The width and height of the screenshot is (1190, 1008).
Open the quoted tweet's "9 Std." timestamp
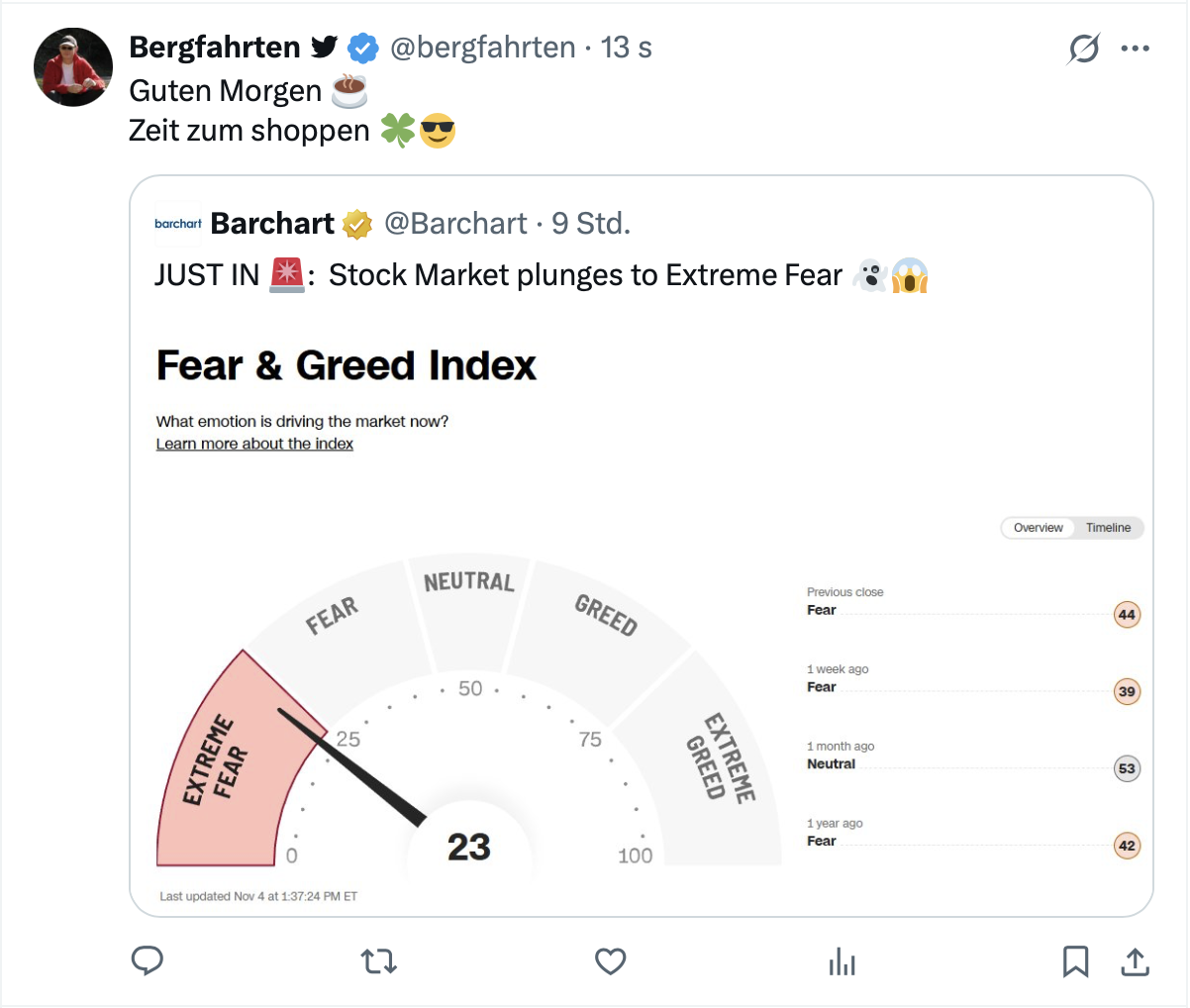point(591,224)
